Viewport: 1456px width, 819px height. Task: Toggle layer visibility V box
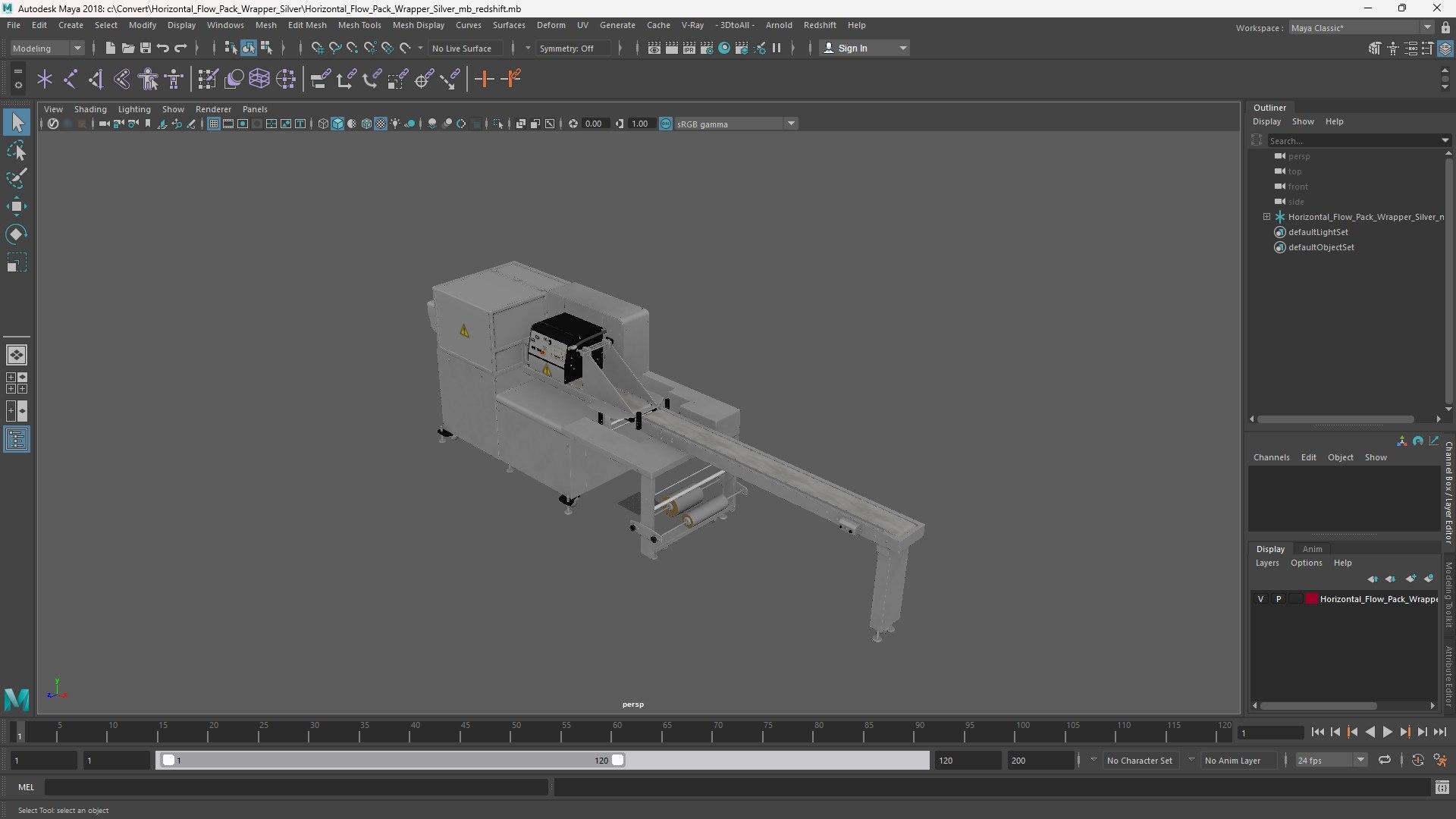[x=1260, y=599]
